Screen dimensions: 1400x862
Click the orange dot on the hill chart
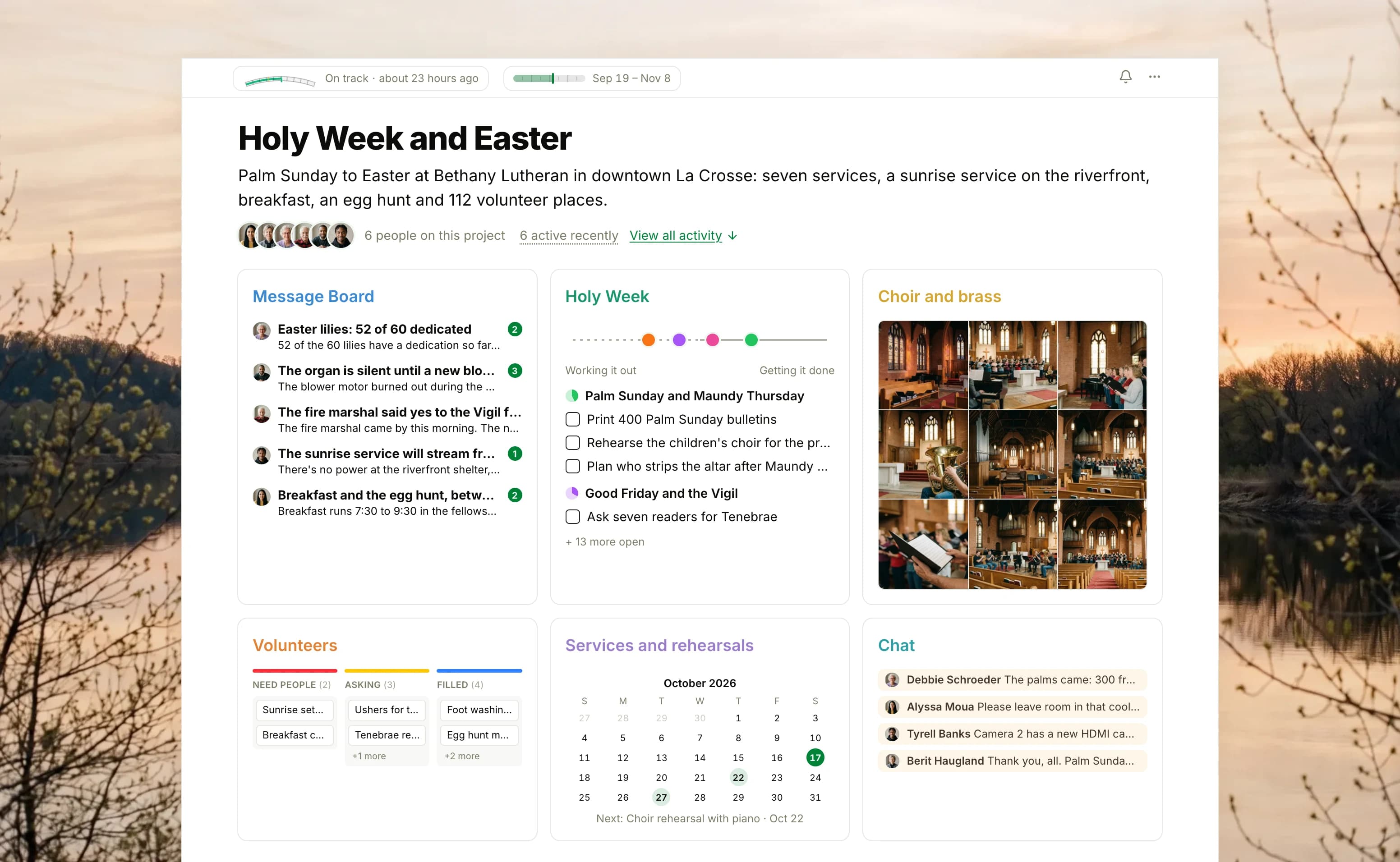click(649, 340)
